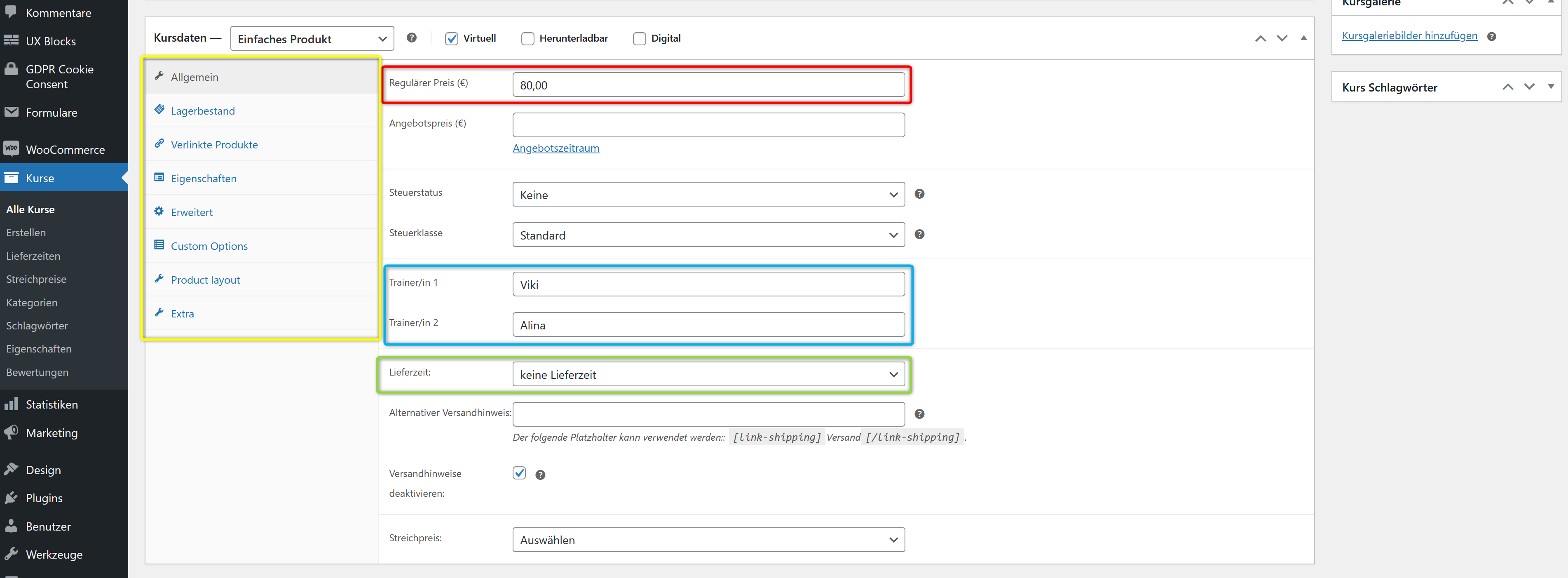Click help icon beside Alternativer Versandhinweis field
Image resolution: width=1568 pixels, height=578 pixels.
coord(920,414)
